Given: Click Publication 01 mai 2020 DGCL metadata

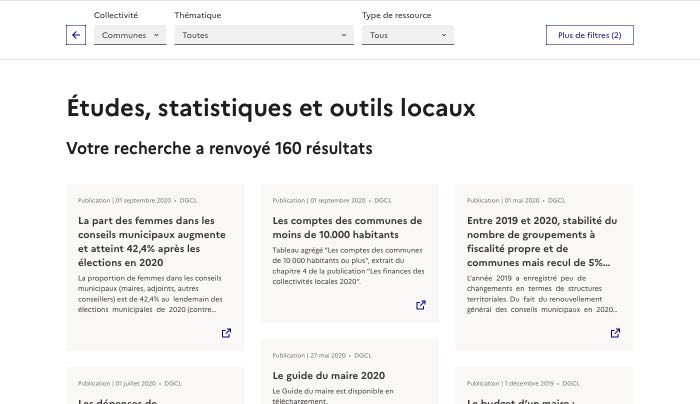Looking at the screenshot, I should [516, 200].
